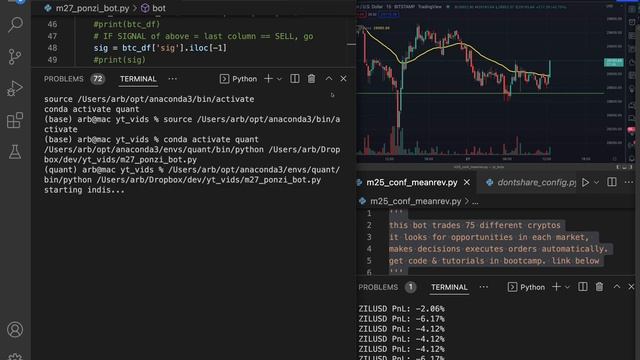Screen dimensions: 640x360
Task: Switch to PROBLEMS tab with 1 badge
Action: (x=387, y=287)
